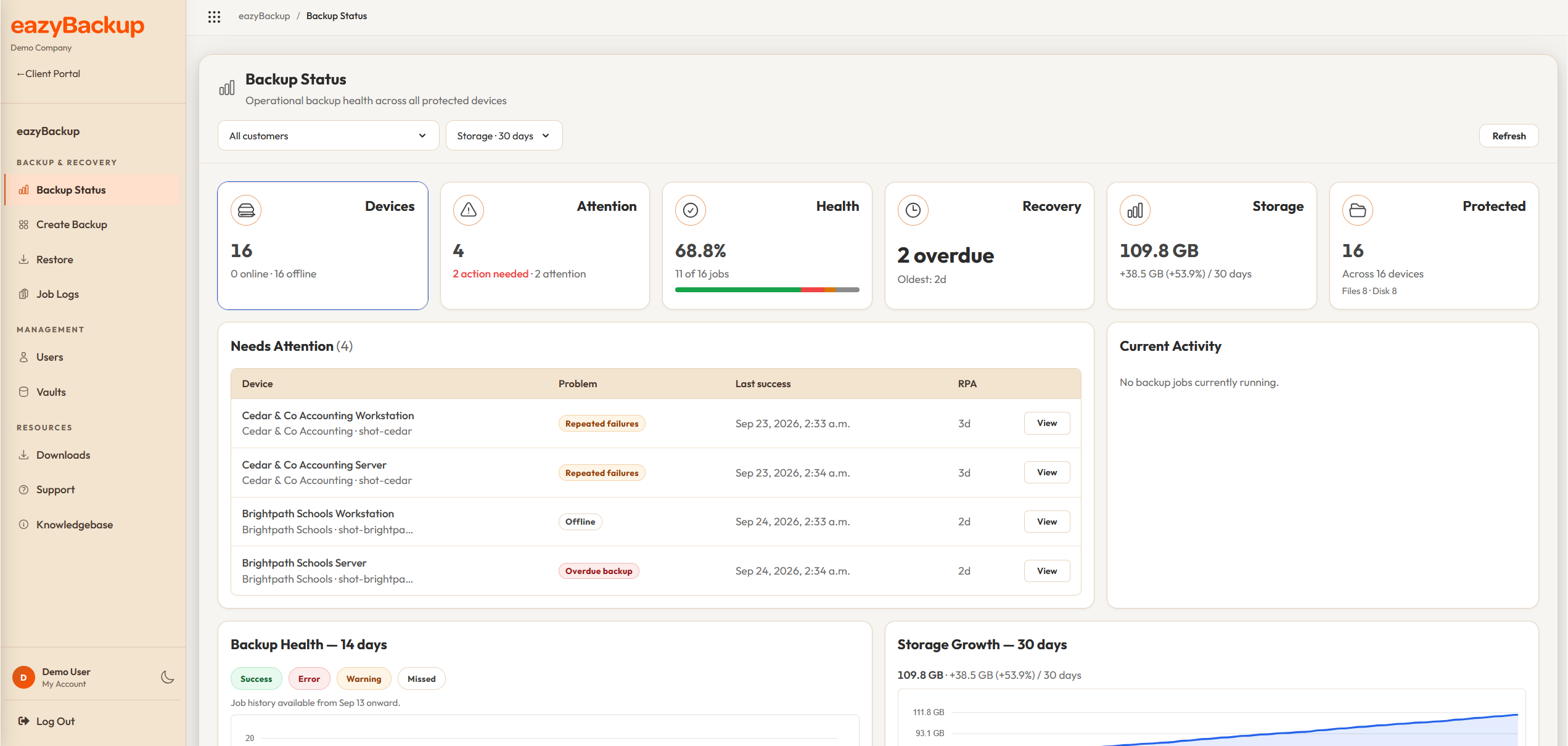The height and width of the screenshot is (746, 1568).
Task: Click the Last success column header
Action: [763, 383]
